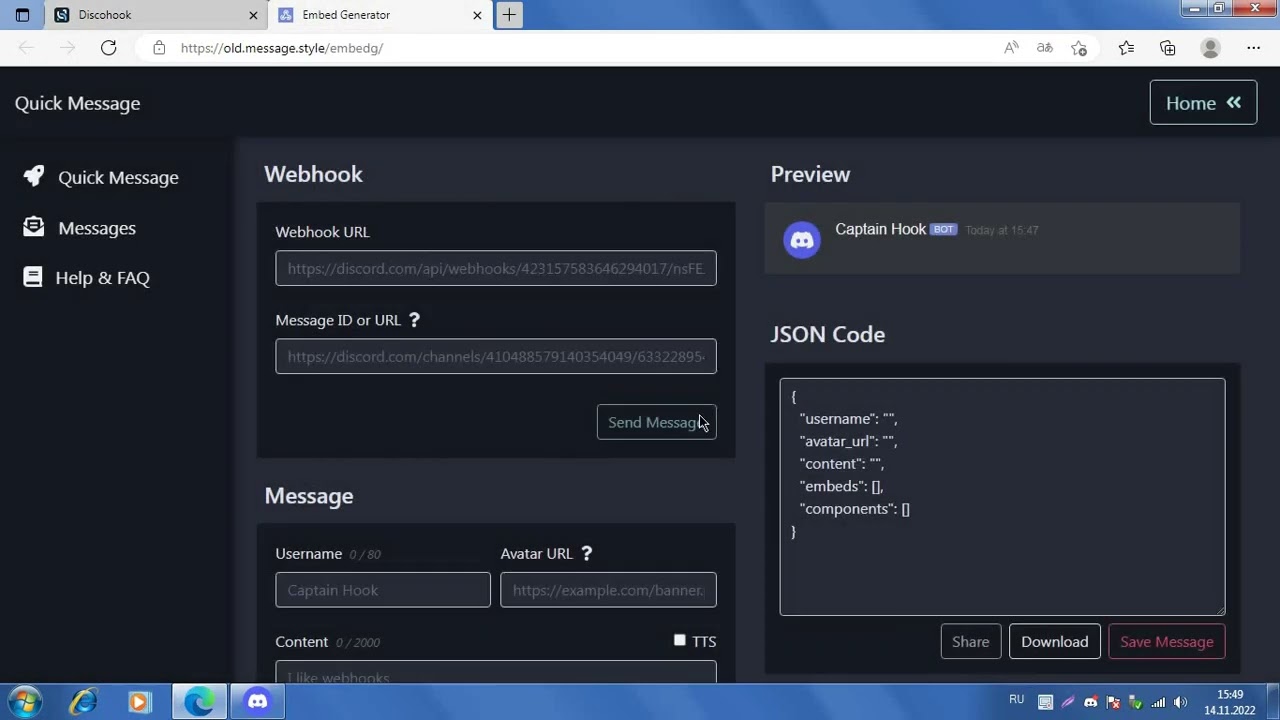Open browser Collections icon

coord(1168,47)
